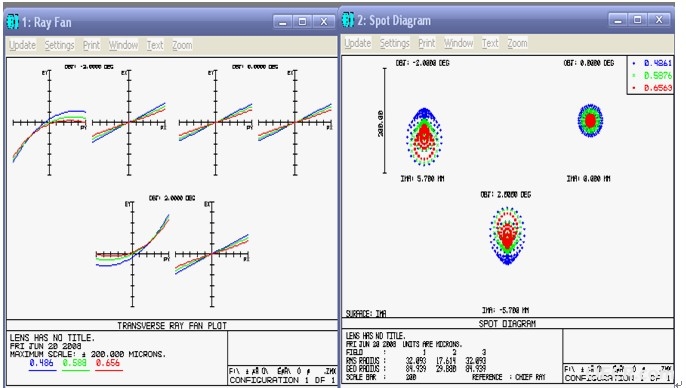Maximize the Ray Fan window

302,21
